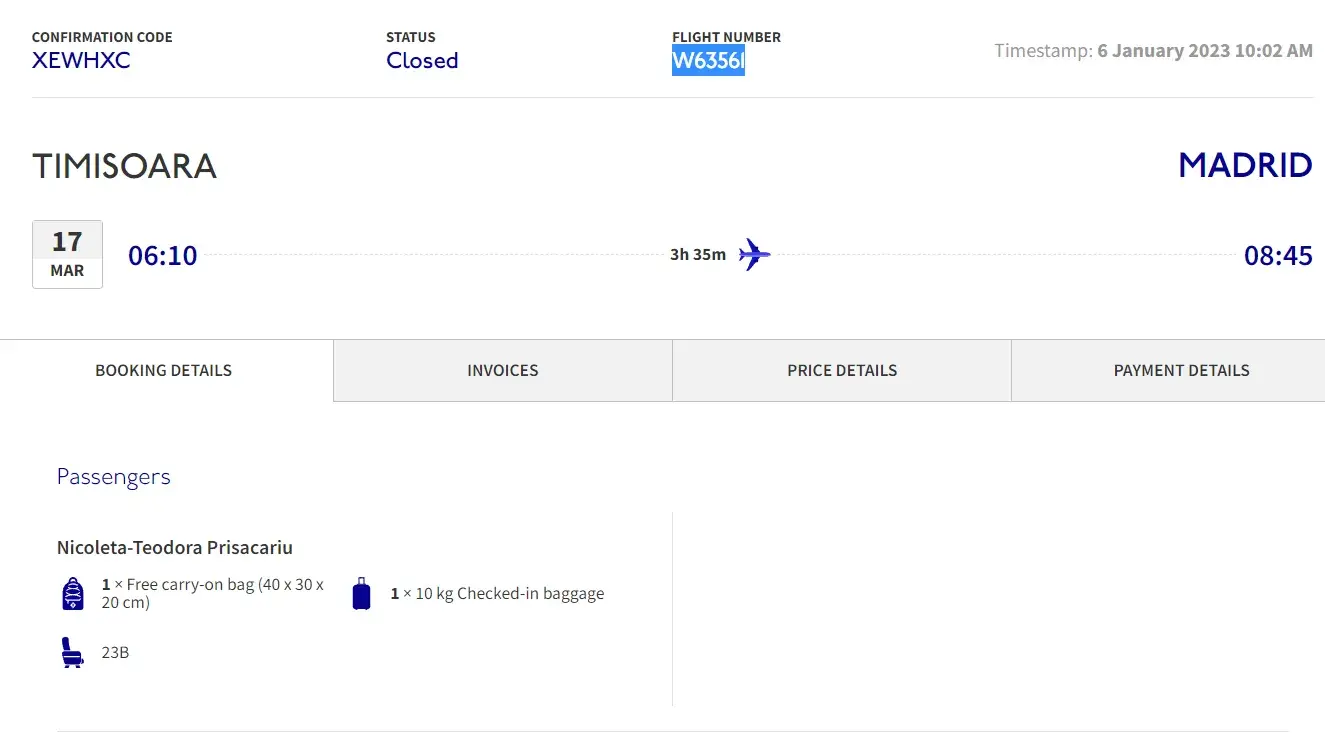Screen dimensions: 1325x742
Task: Click passenger name Nicoleta-Teodora Prisacariu
Action: tap(175, 547)
